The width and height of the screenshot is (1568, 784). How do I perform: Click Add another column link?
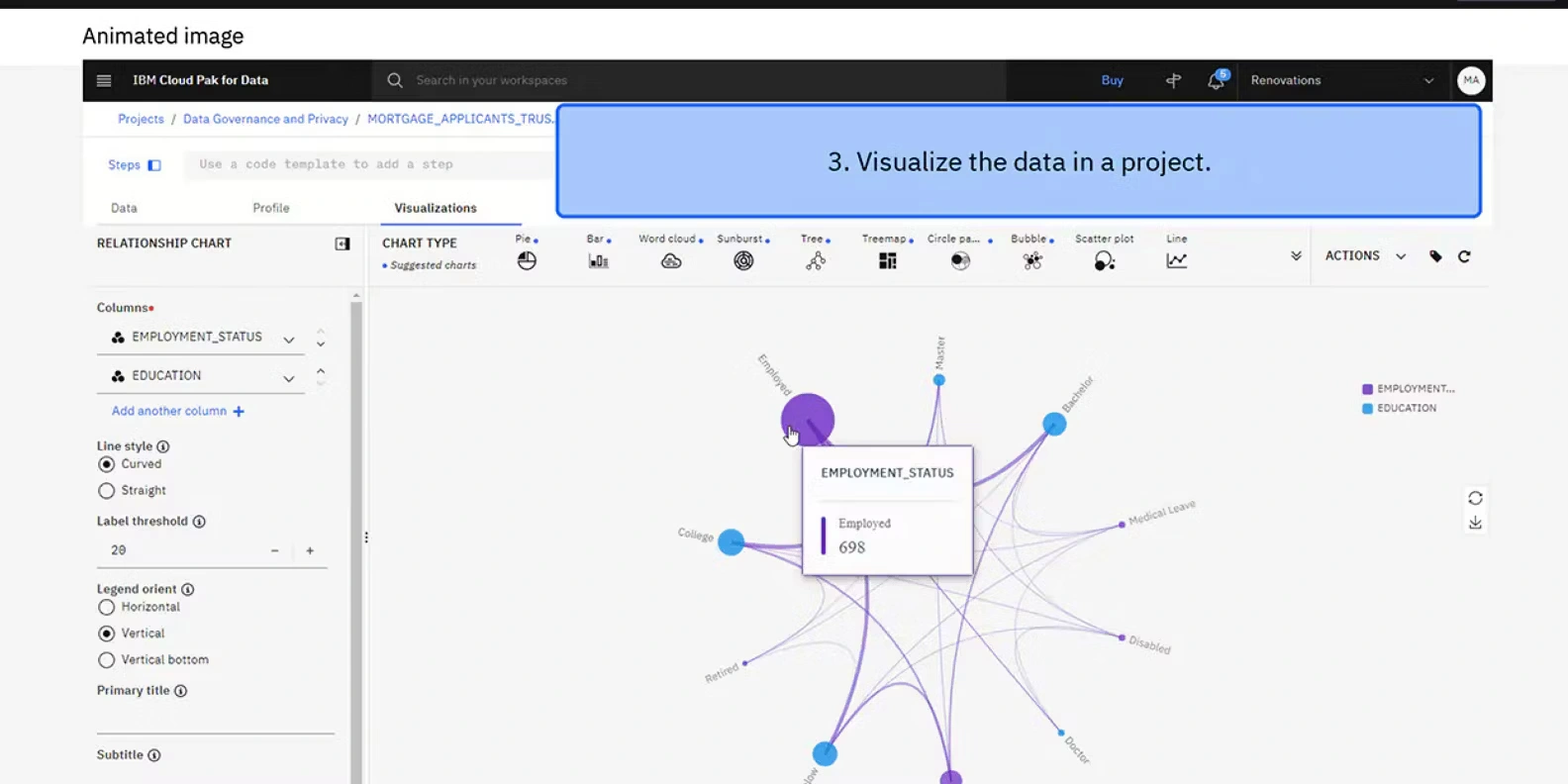click(177, 411)
